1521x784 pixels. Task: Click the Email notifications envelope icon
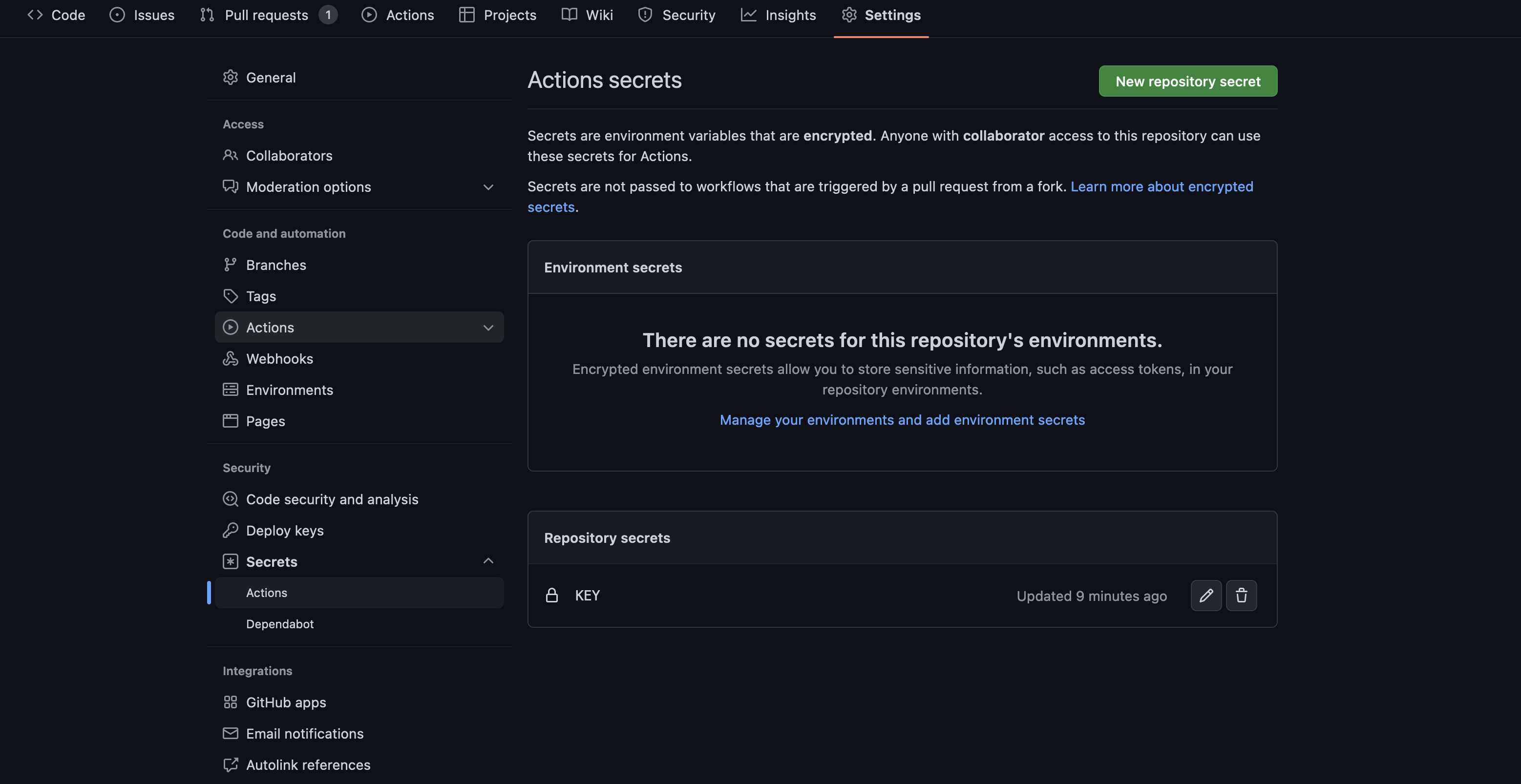(230, 733)
